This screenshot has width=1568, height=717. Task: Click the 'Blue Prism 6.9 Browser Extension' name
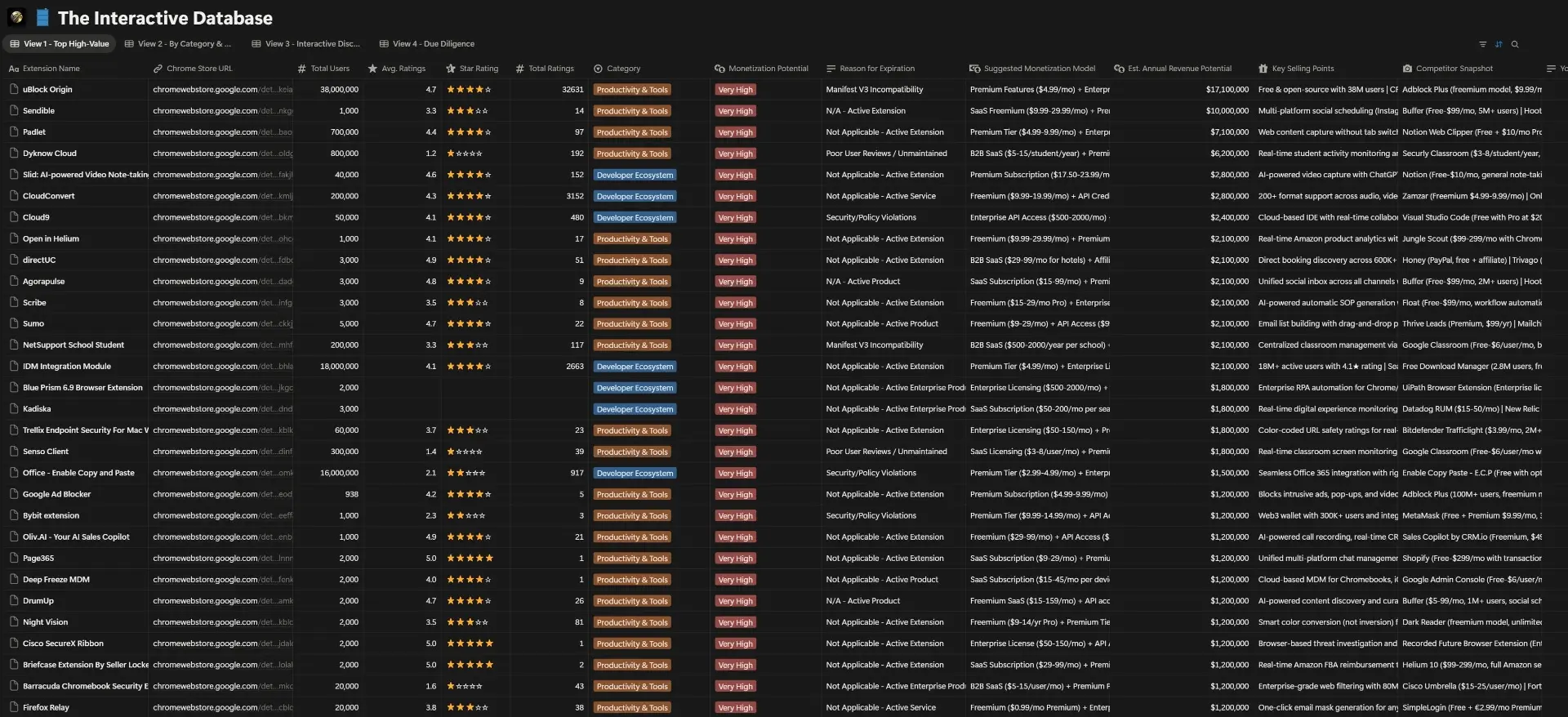tap(82, 387)
